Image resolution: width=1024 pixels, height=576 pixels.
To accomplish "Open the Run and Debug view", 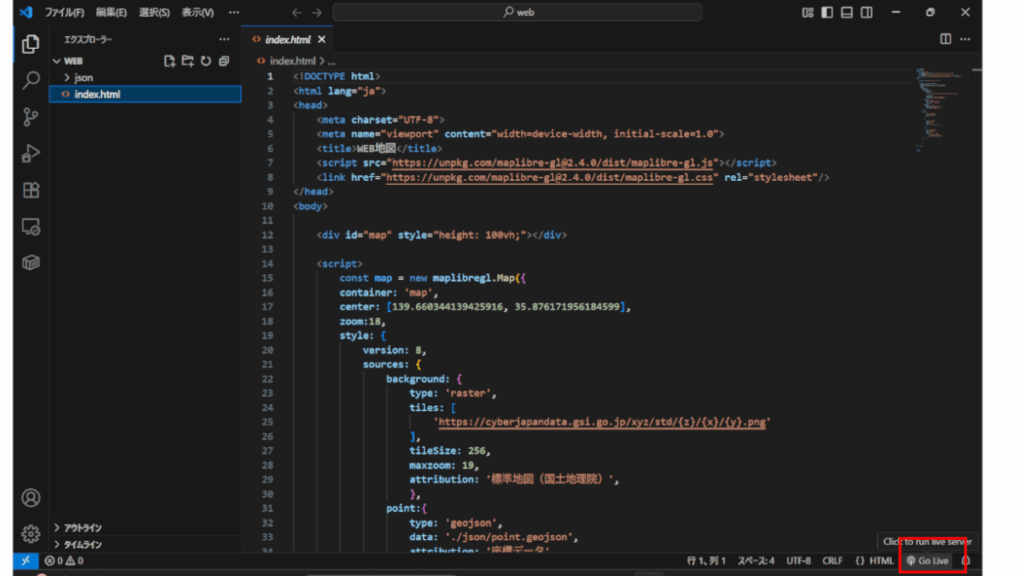I will [31, 153].
